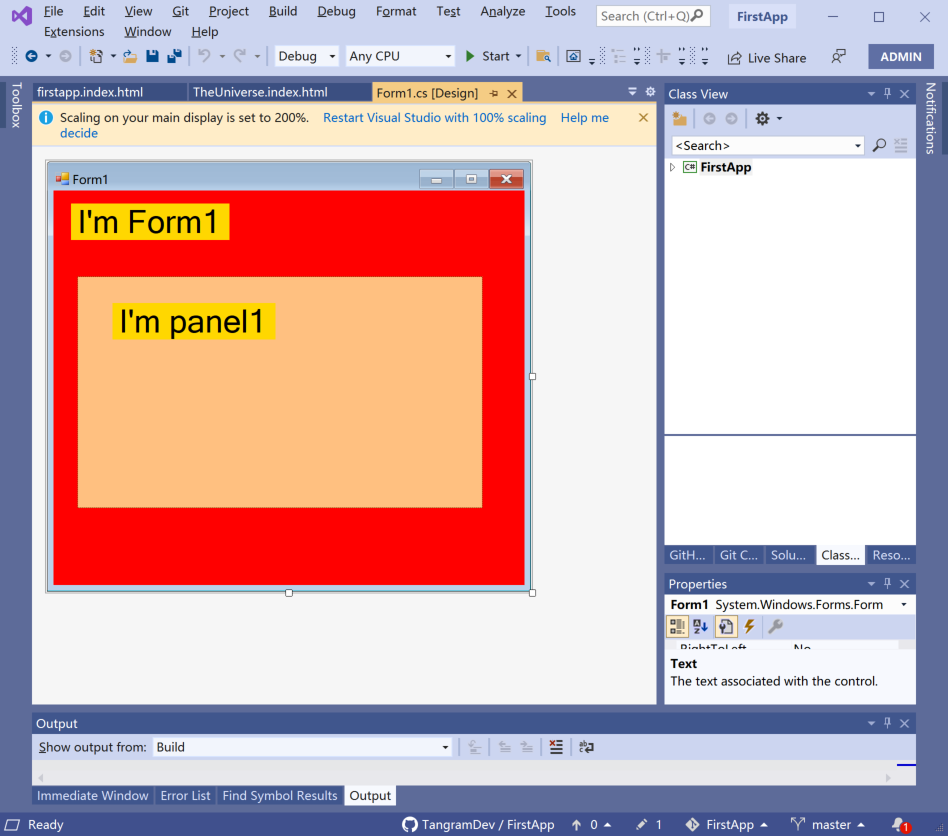
Task: Open the Git menu
Action: click(x=180, y=11)
